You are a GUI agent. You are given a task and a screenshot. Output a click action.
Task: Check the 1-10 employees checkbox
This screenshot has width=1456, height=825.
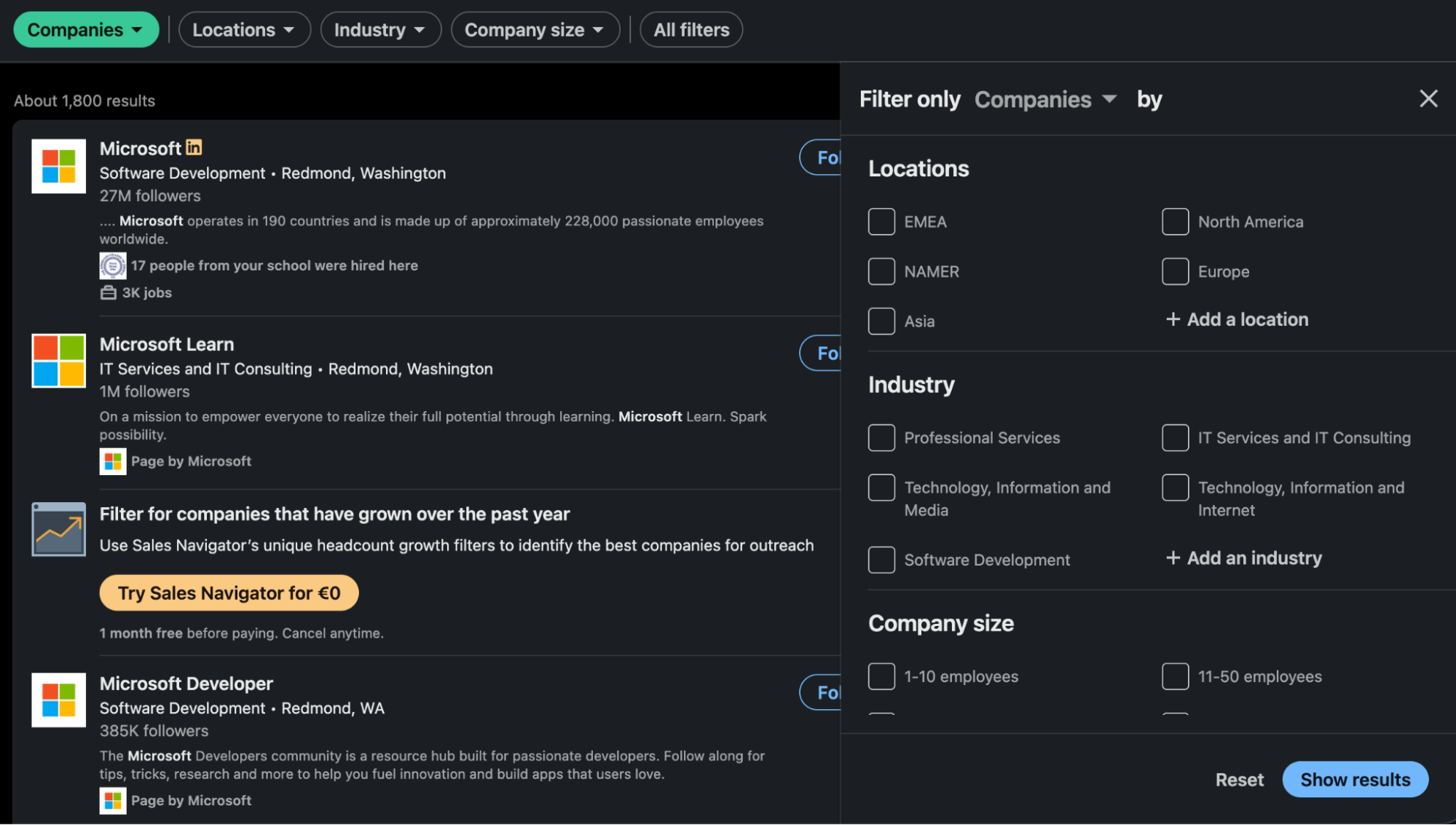[881, 676]
